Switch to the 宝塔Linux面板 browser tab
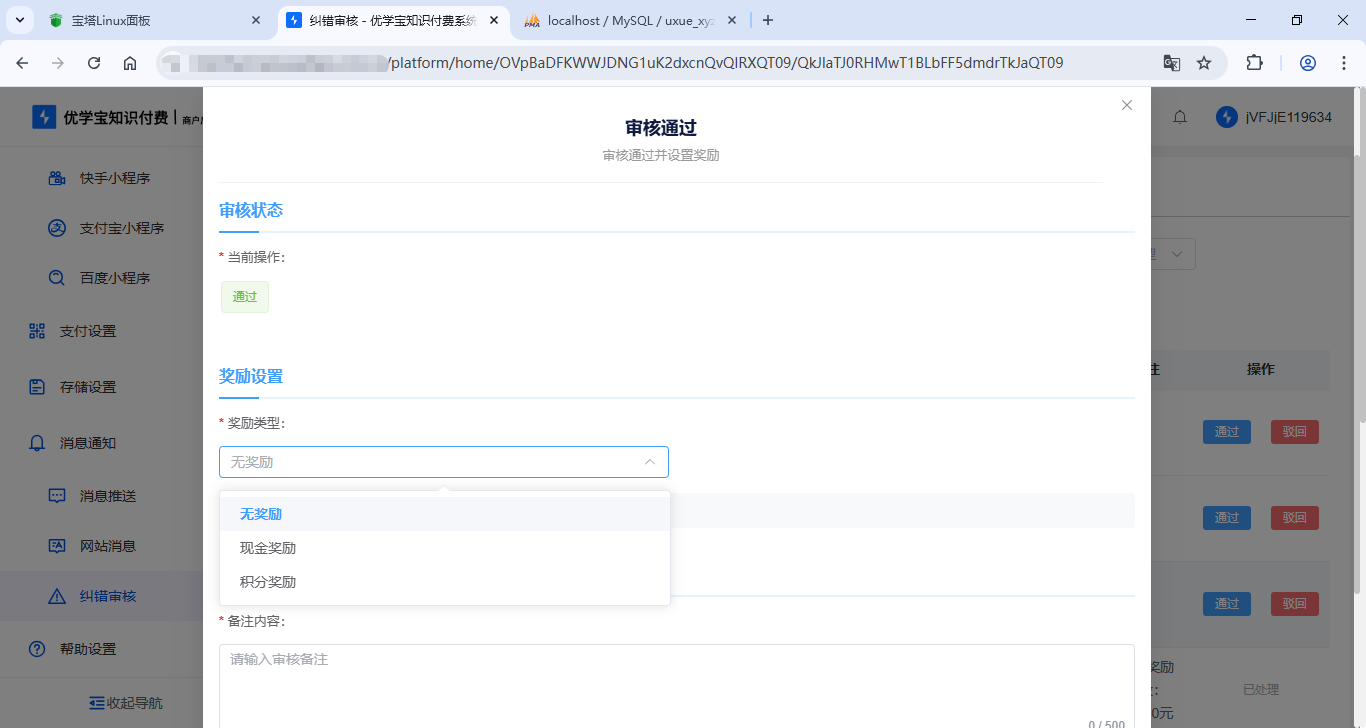Image resolution: width=1366 pixels, height=728 pixels. coord(150,20)
